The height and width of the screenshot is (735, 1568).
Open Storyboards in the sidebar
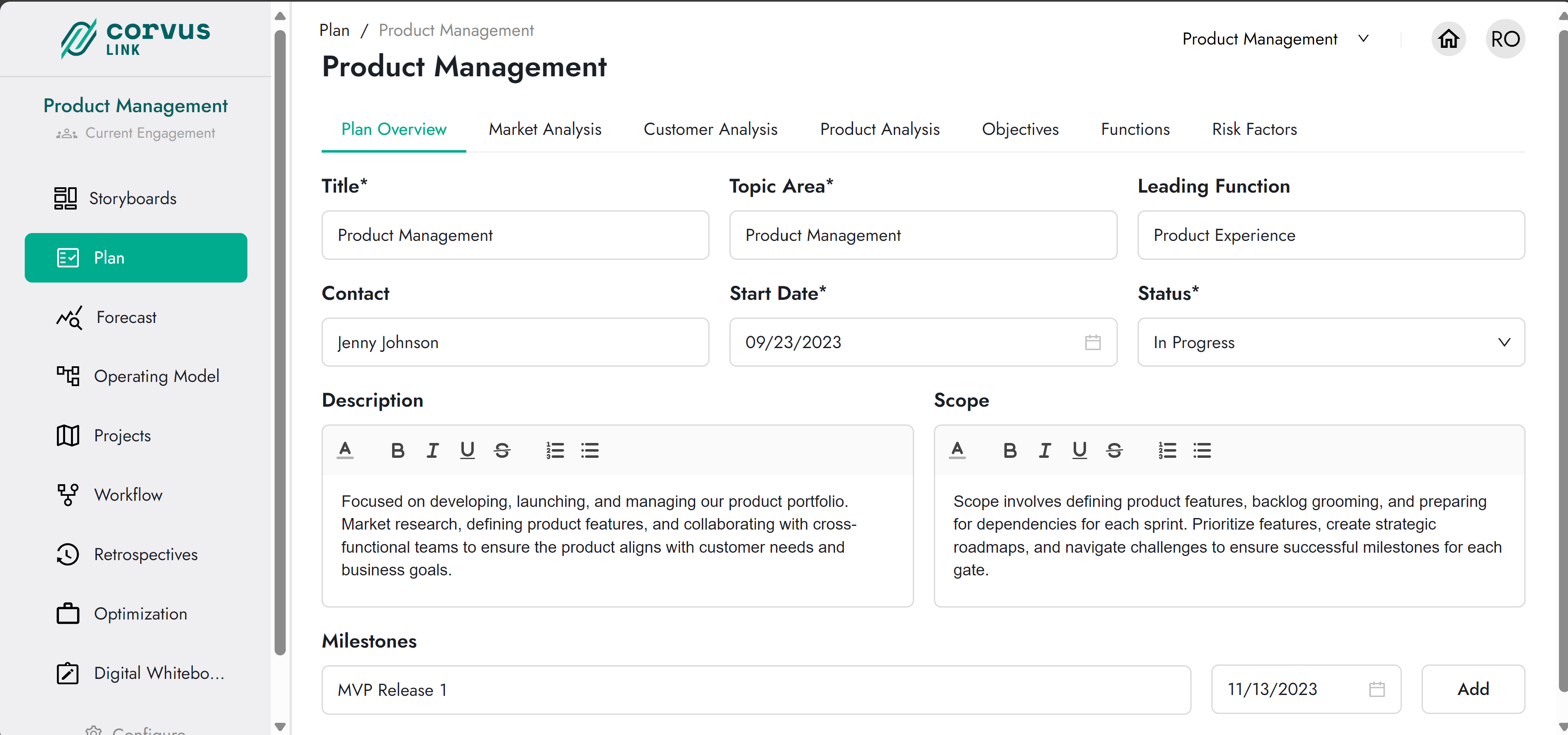[x=132, y=198]
